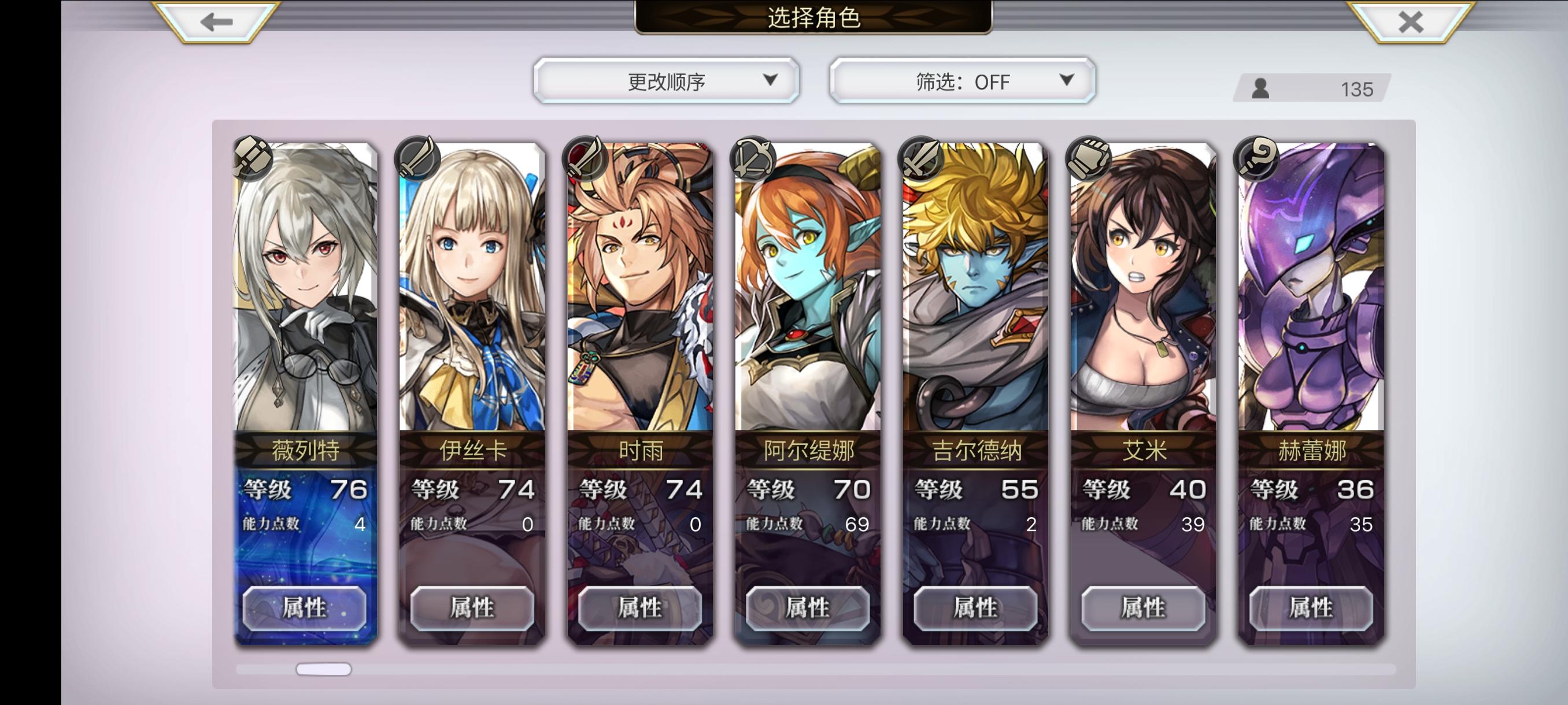Viewport: 1568px width, 705px height.
Task: Open 属性 for 时雨
Action: click(x=639, y=608)
